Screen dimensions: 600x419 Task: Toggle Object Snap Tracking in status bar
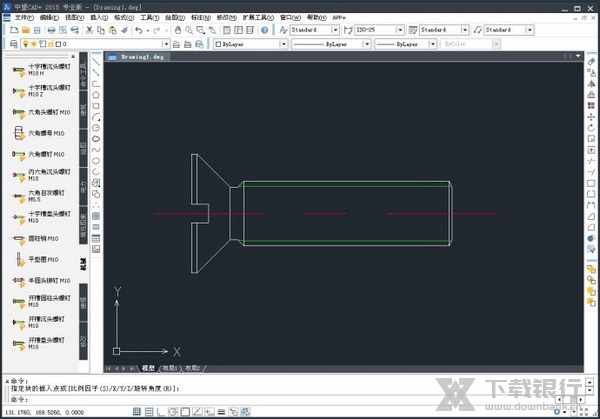click(197, 412)
